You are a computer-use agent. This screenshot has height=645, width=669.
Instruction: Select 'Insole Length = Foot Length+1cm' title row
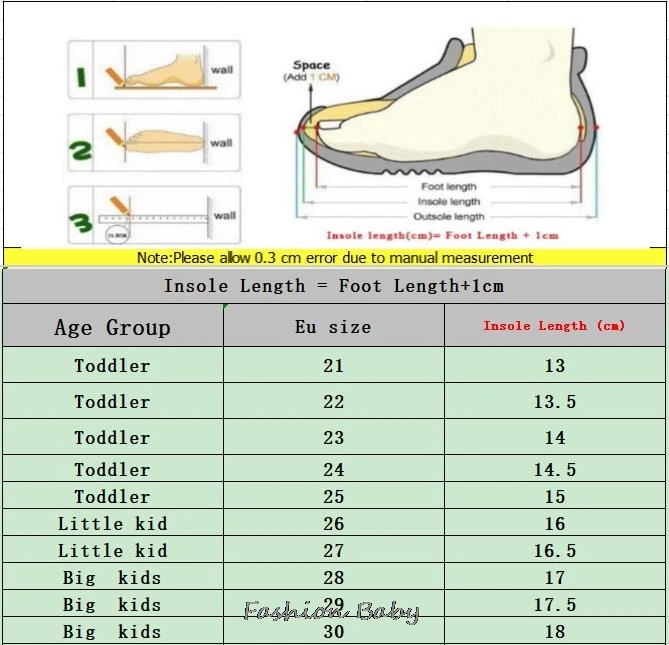pos(334,286)
